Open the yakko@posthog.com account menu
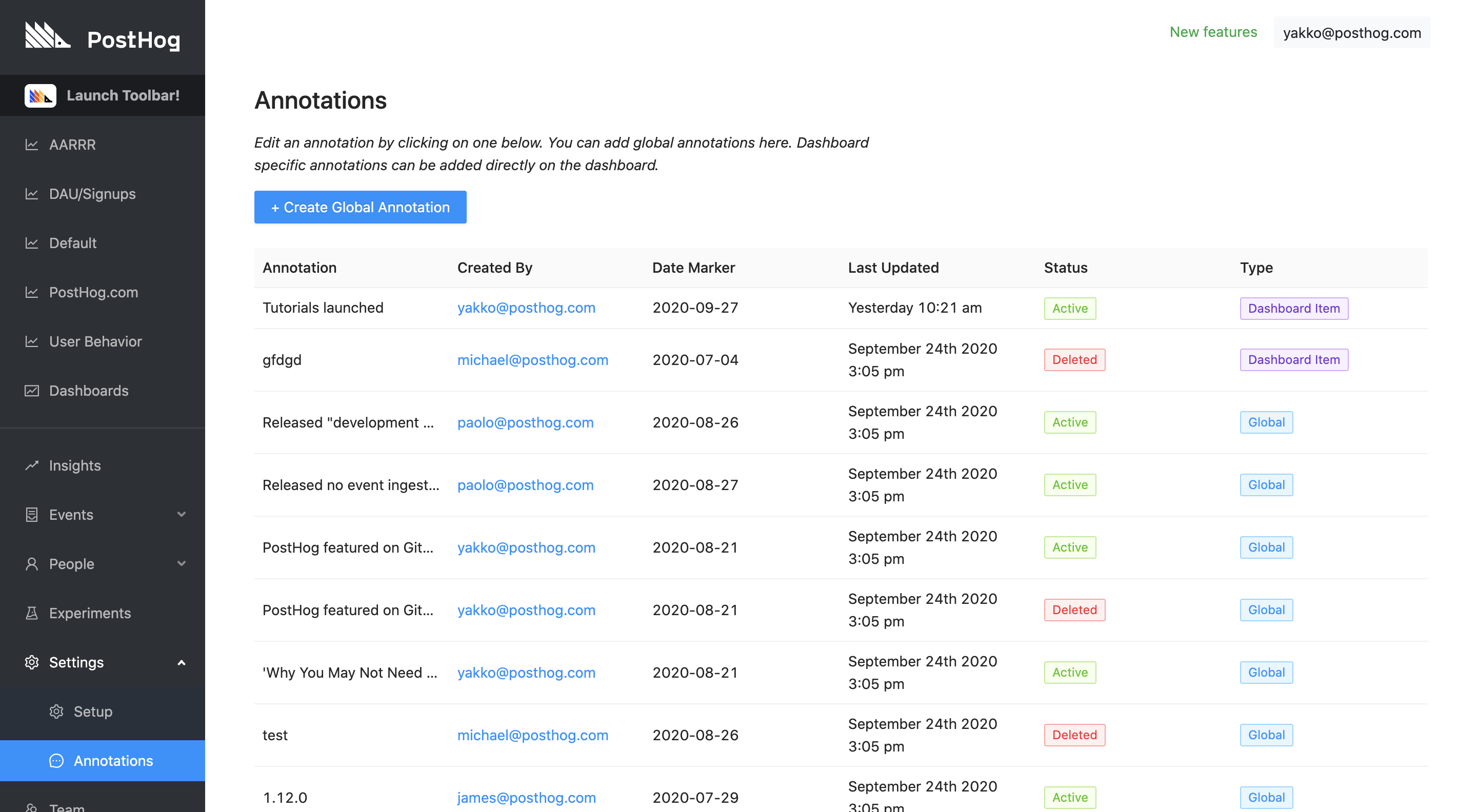The height and width of the screenshot is (812, 1477). [1351, 33]
